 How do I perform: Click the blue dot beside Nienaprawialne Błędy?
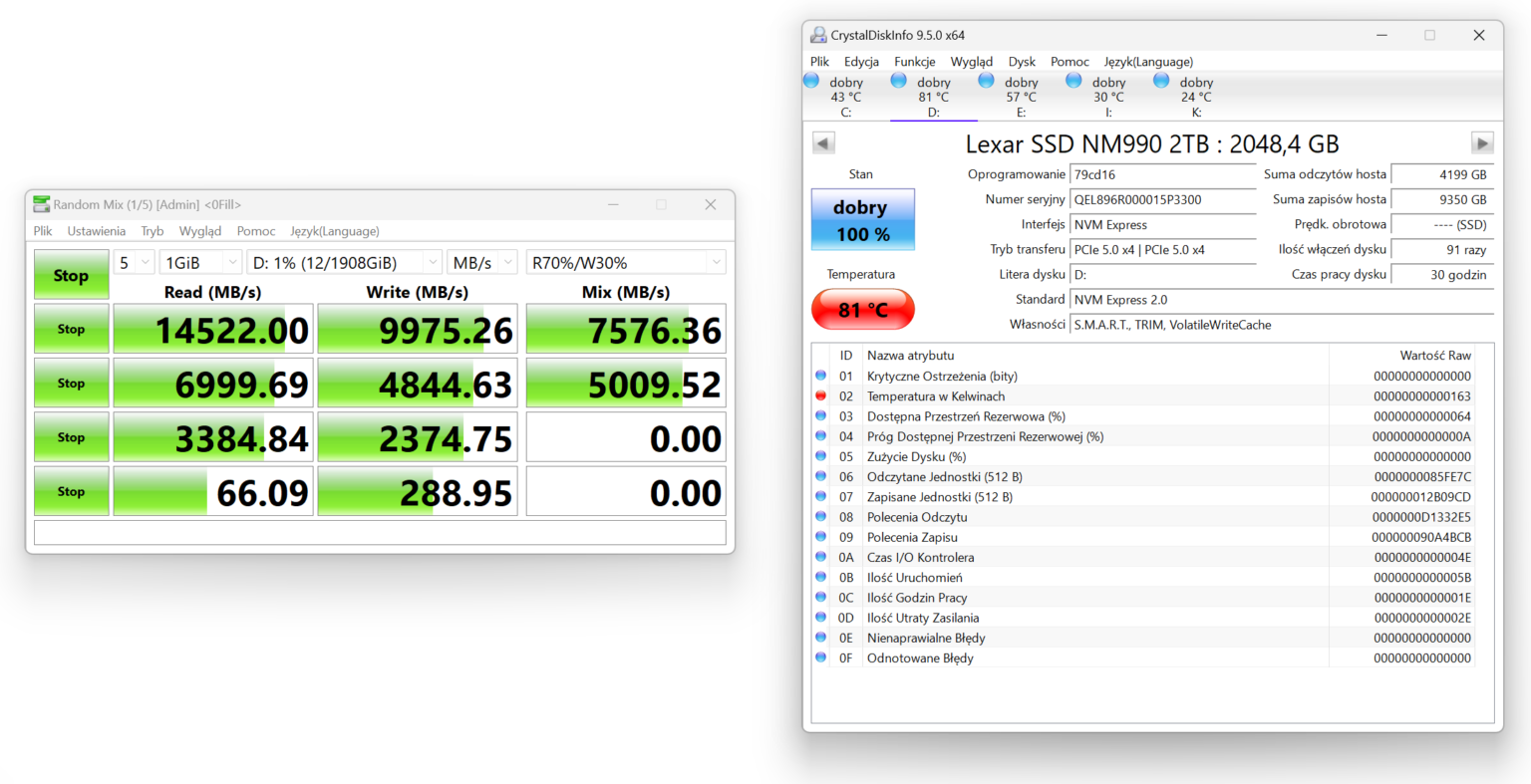pos(820,638)
